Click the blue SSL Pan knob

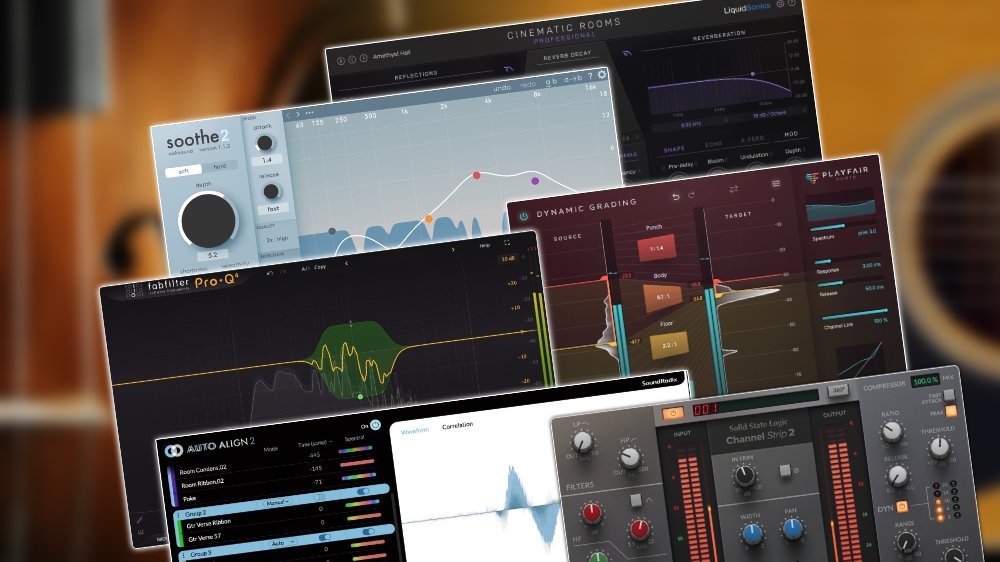pyautogui.click(x=792, y=529)
